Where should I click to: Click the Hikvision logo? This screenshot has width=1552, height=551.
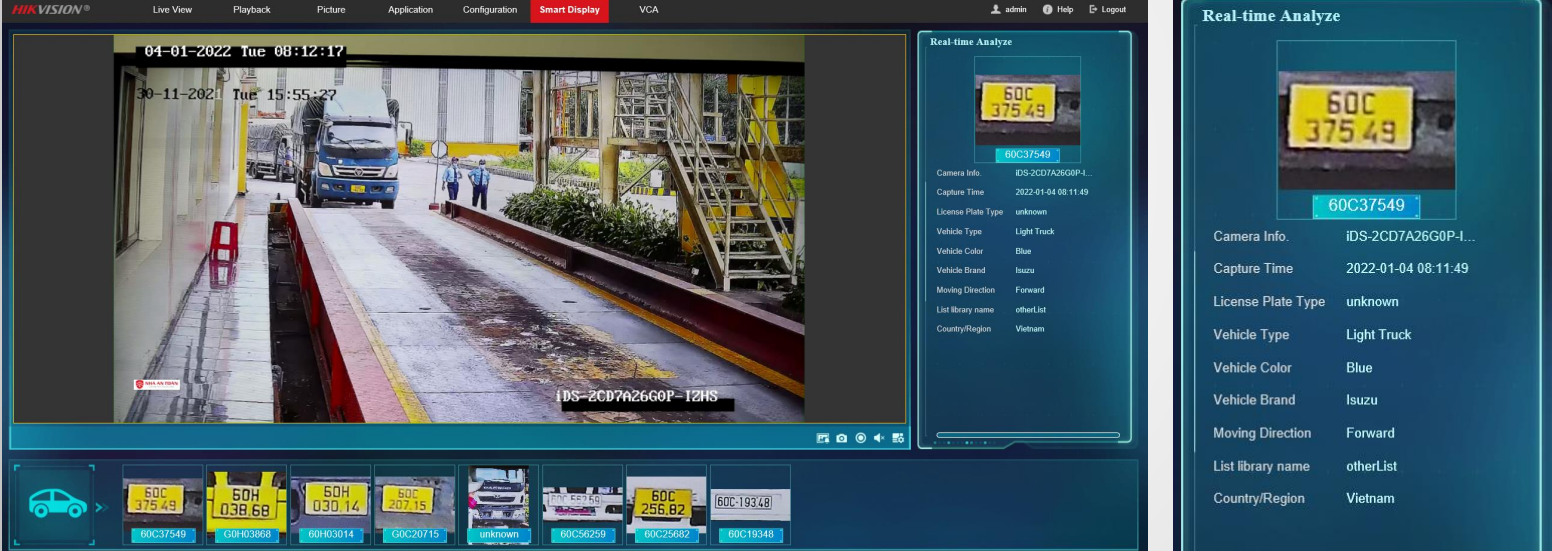click(50, 10)
